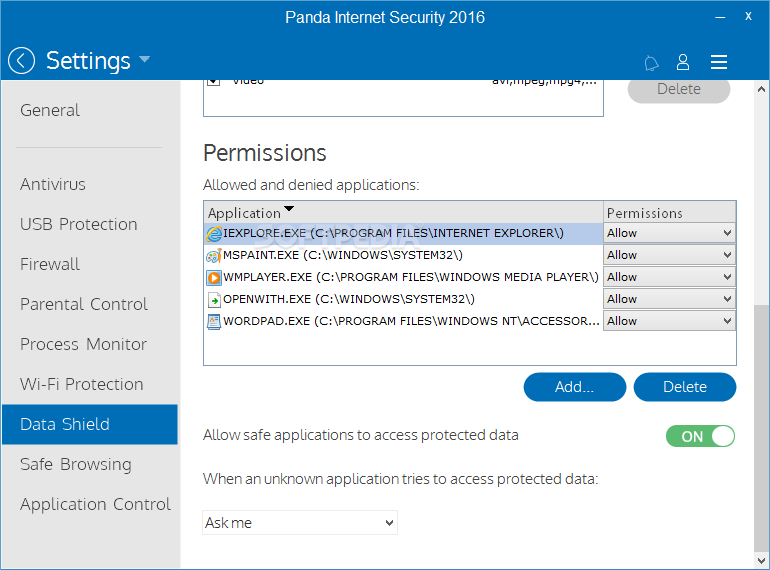Click the Windows Media Player icon
The height and width of the screenshot is (570, 770).
click(x=214, y=278)
